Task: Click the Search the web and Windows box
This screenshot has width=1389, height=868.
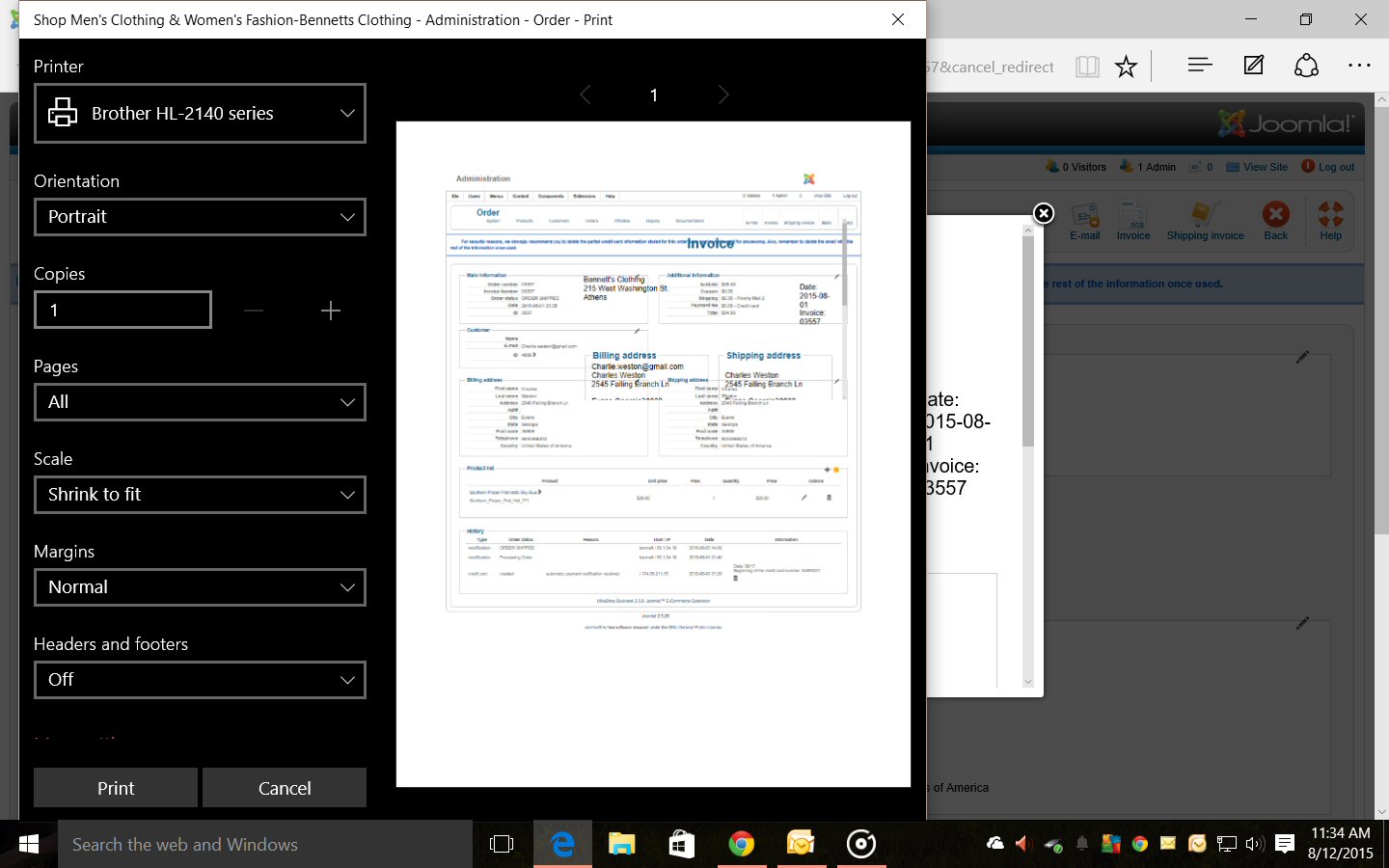Action: 265,844
